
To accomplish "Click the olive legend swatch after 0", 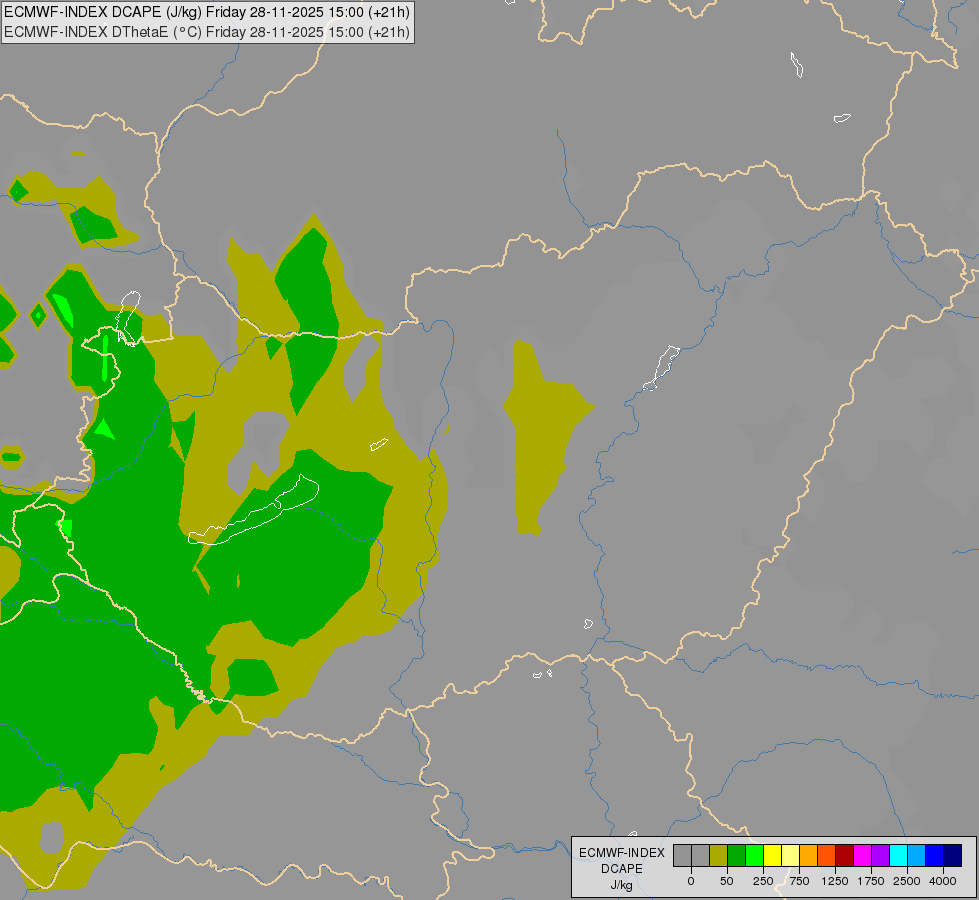I will [719, 856].
